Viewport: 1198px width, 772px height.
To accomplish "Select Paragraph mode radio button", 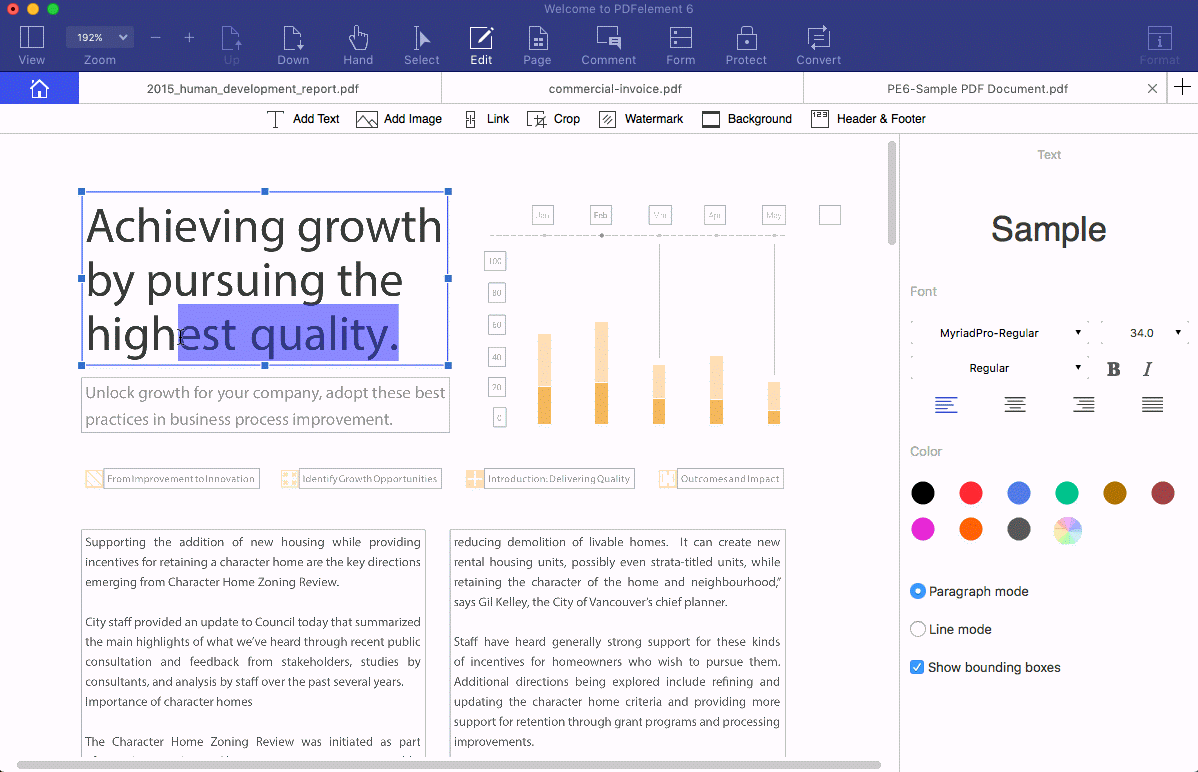I will (918, 591).
